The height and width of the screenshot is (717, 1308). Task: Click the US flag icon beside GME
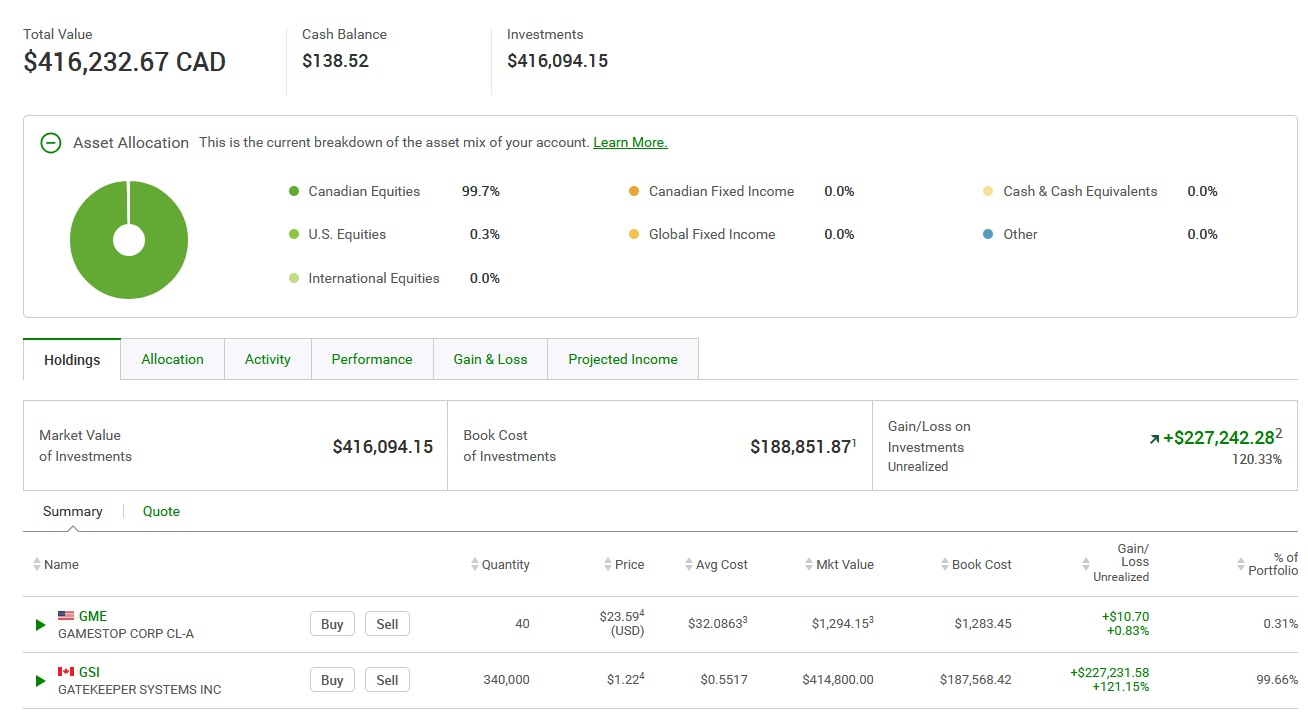[66, 616]
